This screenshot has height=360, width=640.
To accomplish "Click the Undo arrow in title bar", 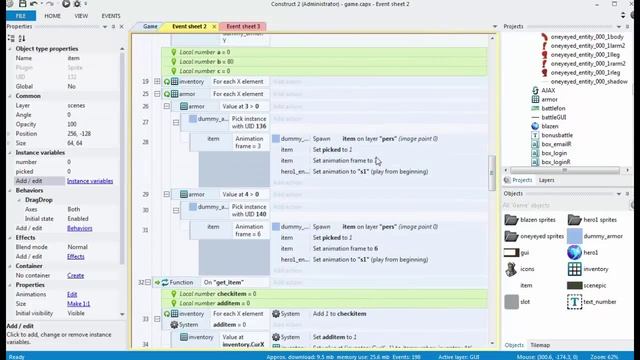I will 34,4.
